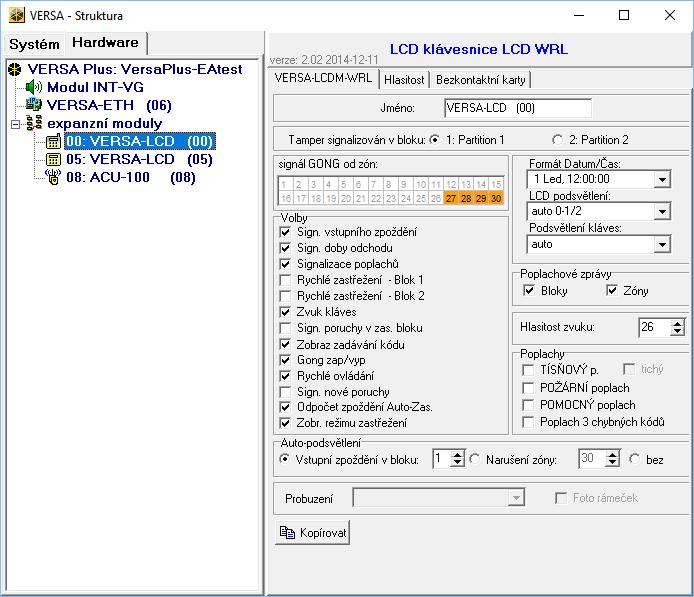Select 08: ACU-100 (08) in the tree

click(131, 177)
